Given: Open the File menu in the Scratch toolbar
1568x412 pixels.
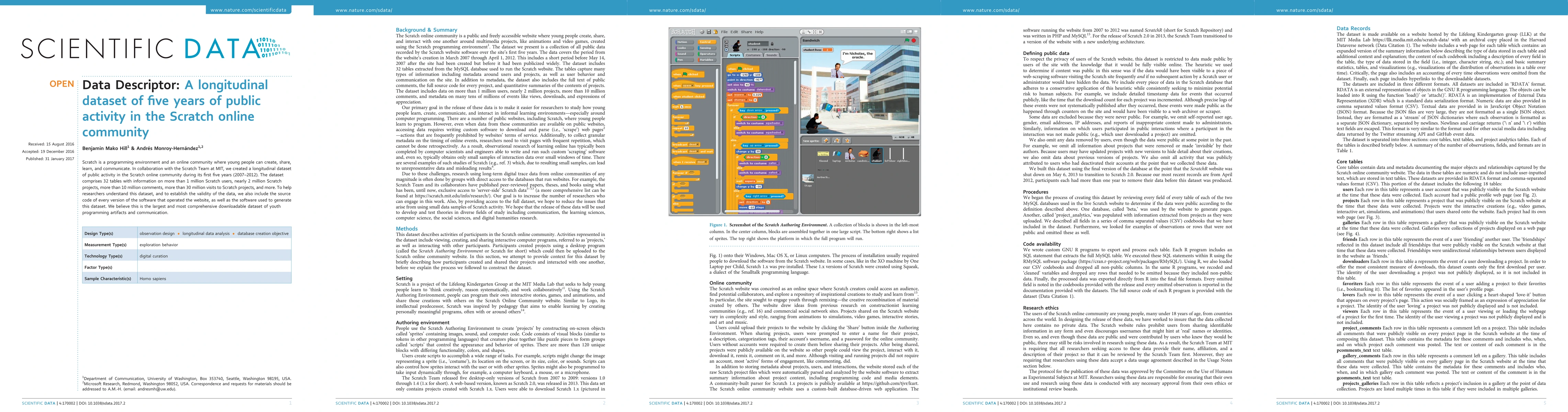Looking at the screenshot, I should click(x=724, y=32).
